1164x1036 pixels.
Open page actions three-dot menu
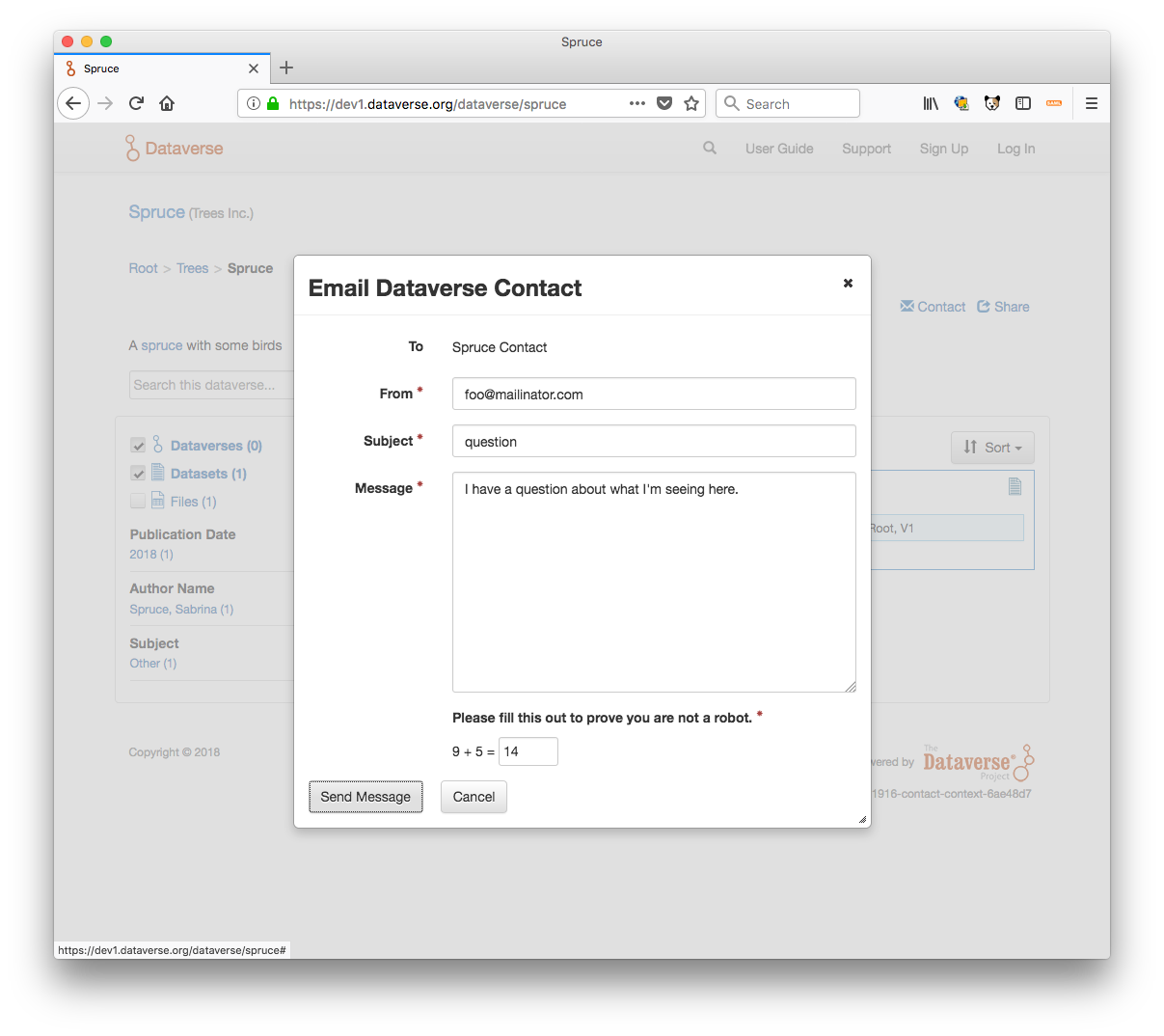(x=636, y=103)
